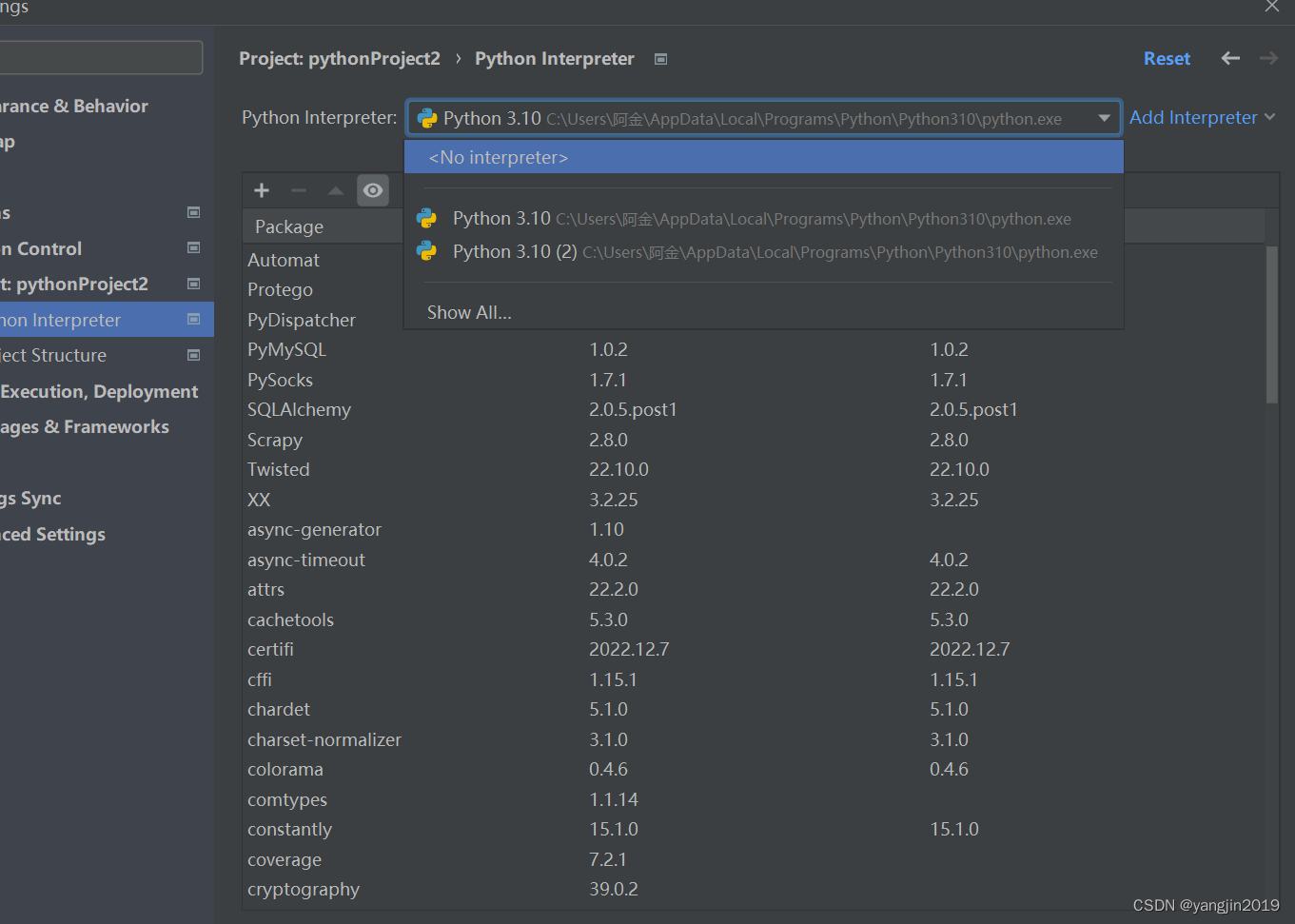Viewport: 1295px width, 924px height.
Task: Toggle the show early releases eye icon
Action: [373, 190]
